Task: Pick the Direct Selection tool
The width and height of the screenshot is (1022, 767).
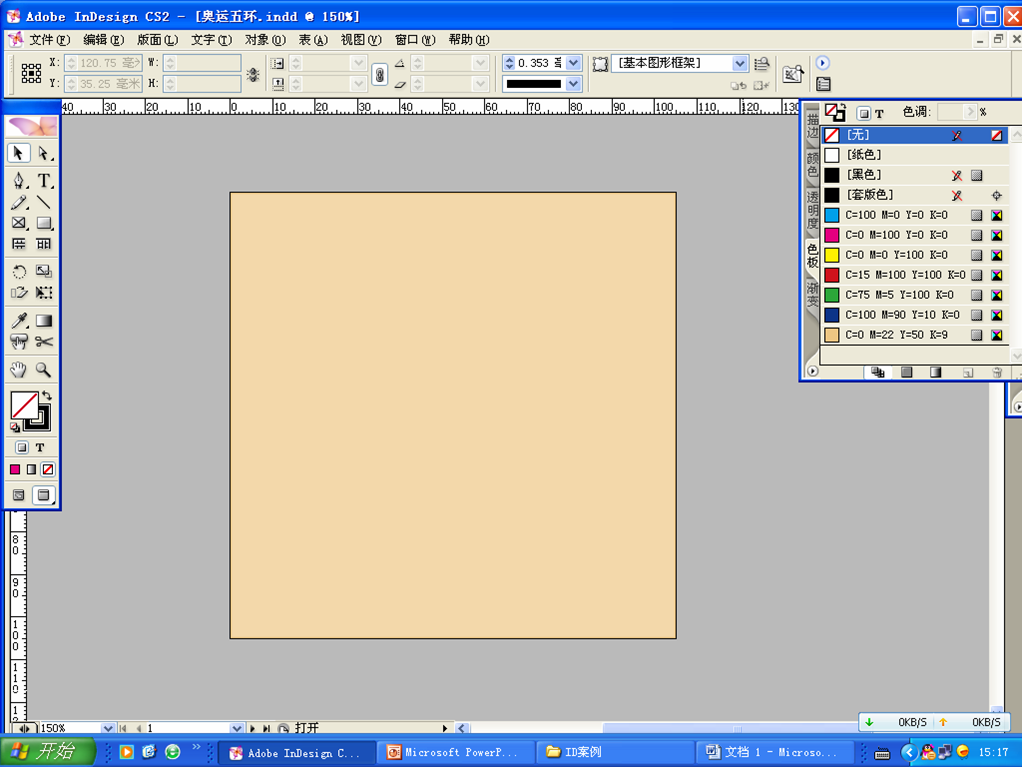Action: click(x=44, y=154)
